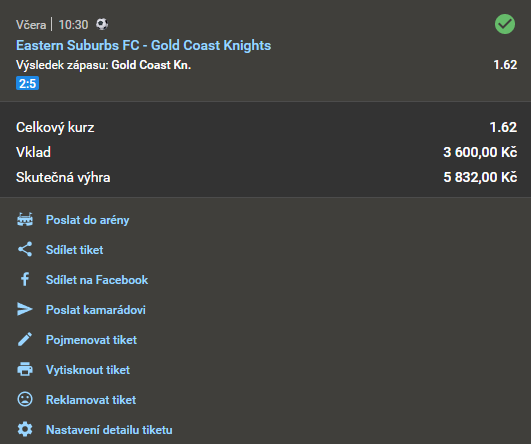The image size is (531, 444).
Task: Click the paper plane send icon
Action: pos(25,309)
